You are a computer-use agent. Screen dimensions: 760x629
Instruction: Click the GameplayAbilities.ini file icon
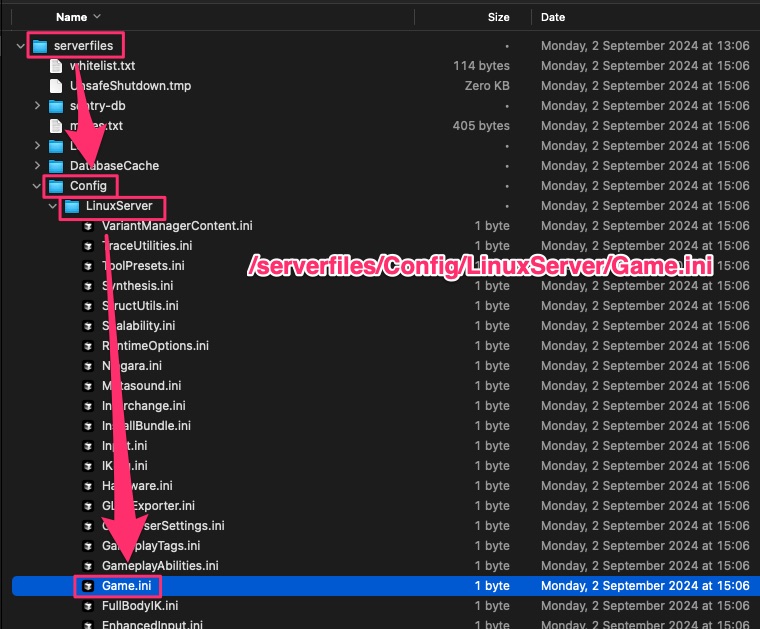[88, 566]
